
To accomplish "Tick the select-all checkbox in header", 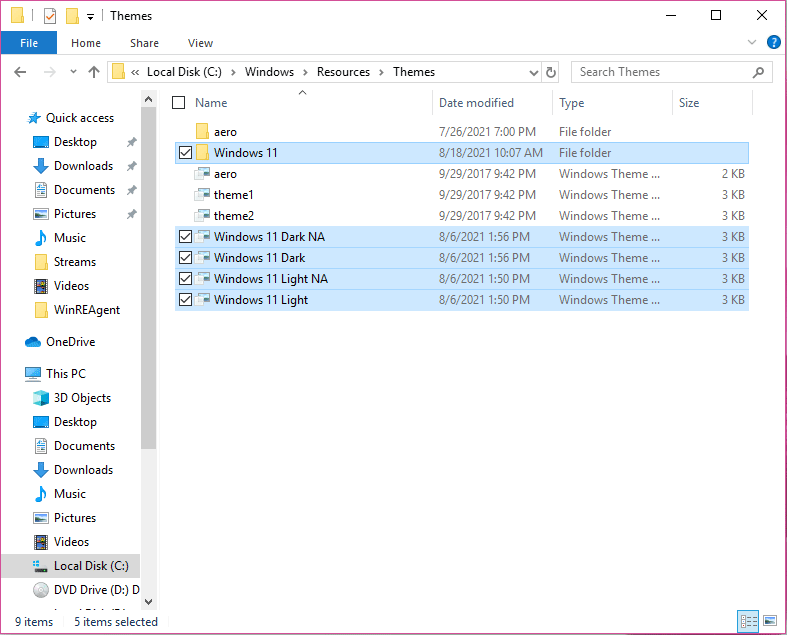I will coord(178,102).
